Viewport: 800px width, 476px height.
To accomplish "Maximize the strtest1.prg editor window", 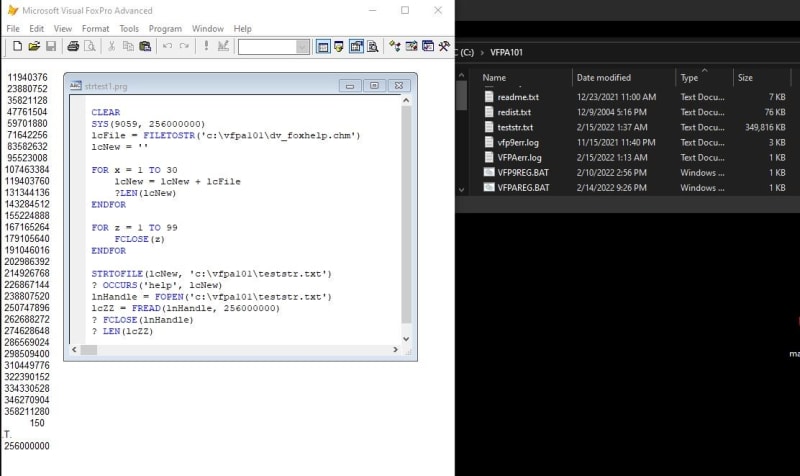I will [374, 86].
